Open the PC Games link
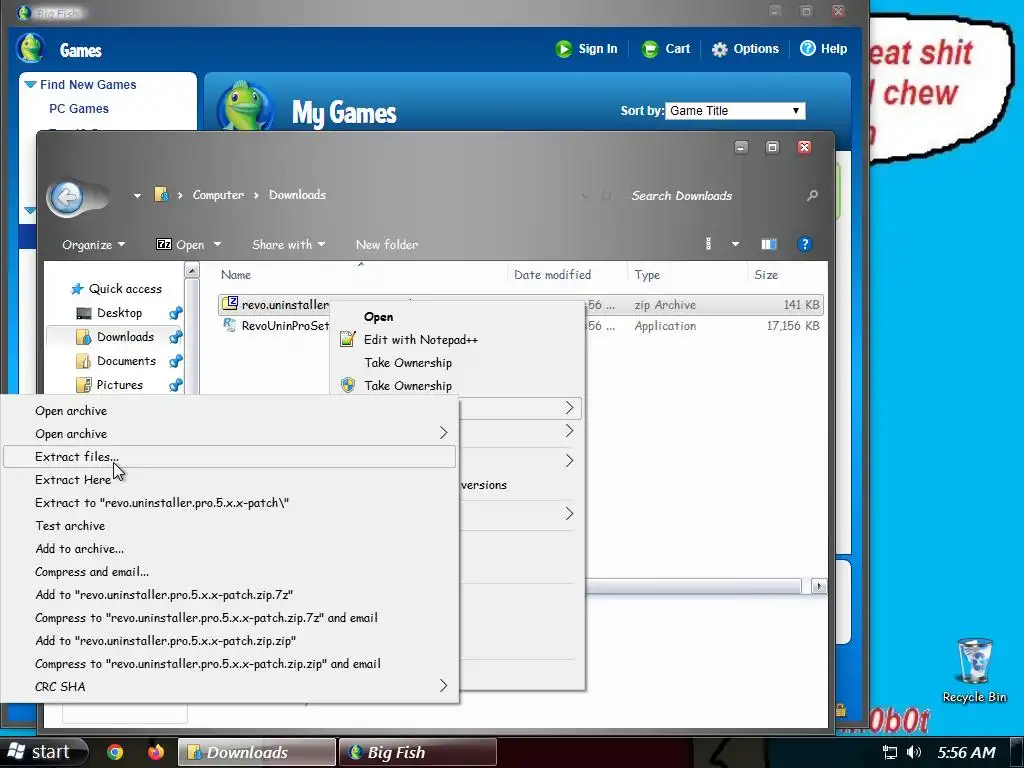Screen dimensions: 1024x768 [x=79, y=109]
